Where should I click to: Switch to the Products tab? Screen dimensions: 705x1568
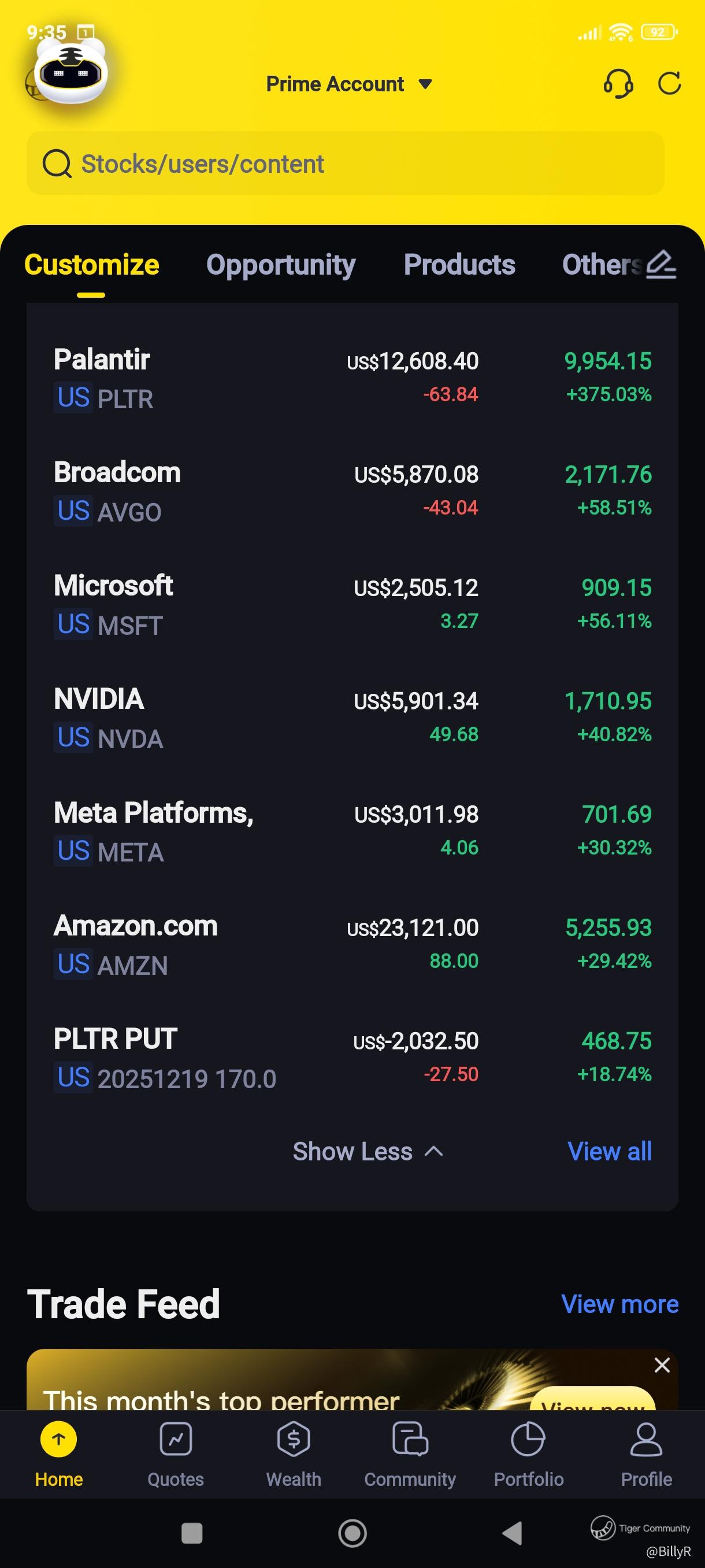point(459,265)
